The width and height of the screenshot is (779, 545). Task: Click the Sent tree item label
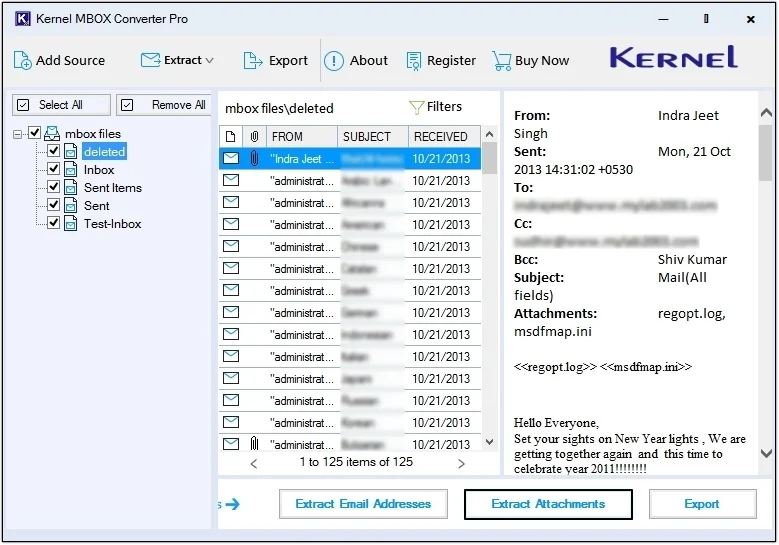point(96,206)
